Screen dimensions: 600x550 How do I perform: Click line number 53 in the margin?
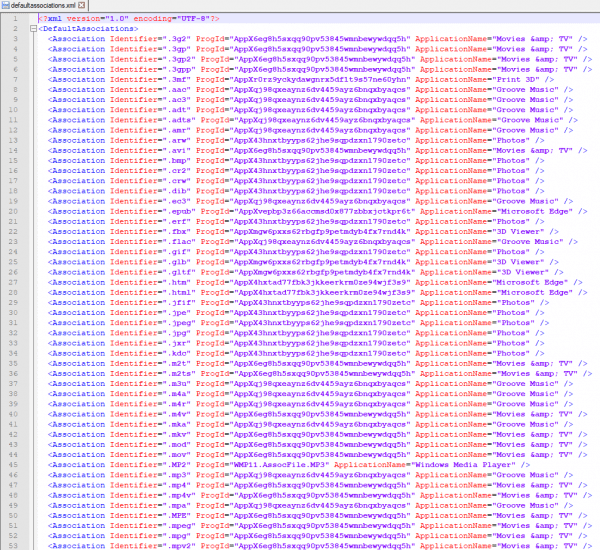point(16,545)
